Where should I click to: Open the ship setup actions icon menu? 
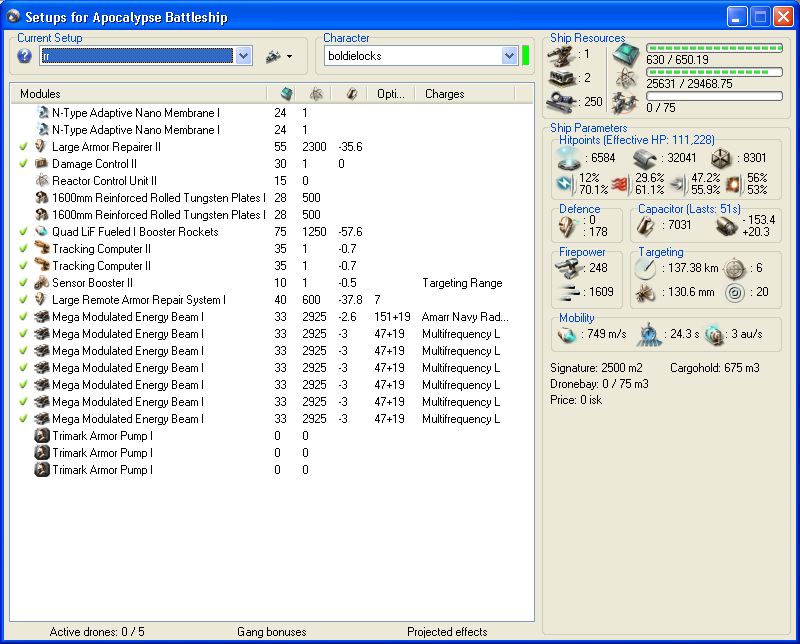coord(279,56)
